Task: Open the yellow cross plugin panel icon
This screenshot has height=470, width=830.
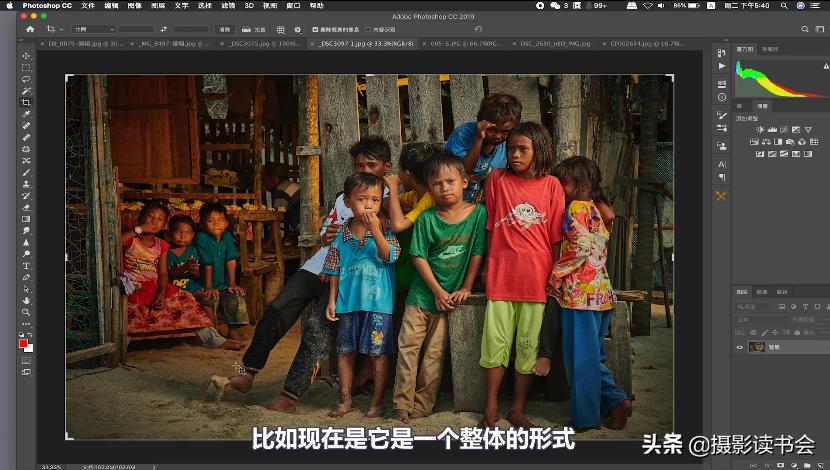Action: 721,196
